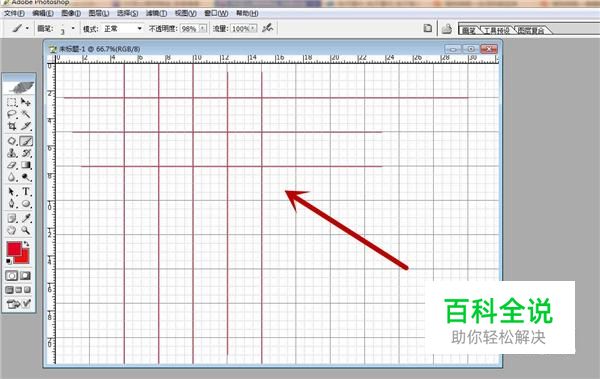Select the Healing Brush/Patch tool

[12, 141]
